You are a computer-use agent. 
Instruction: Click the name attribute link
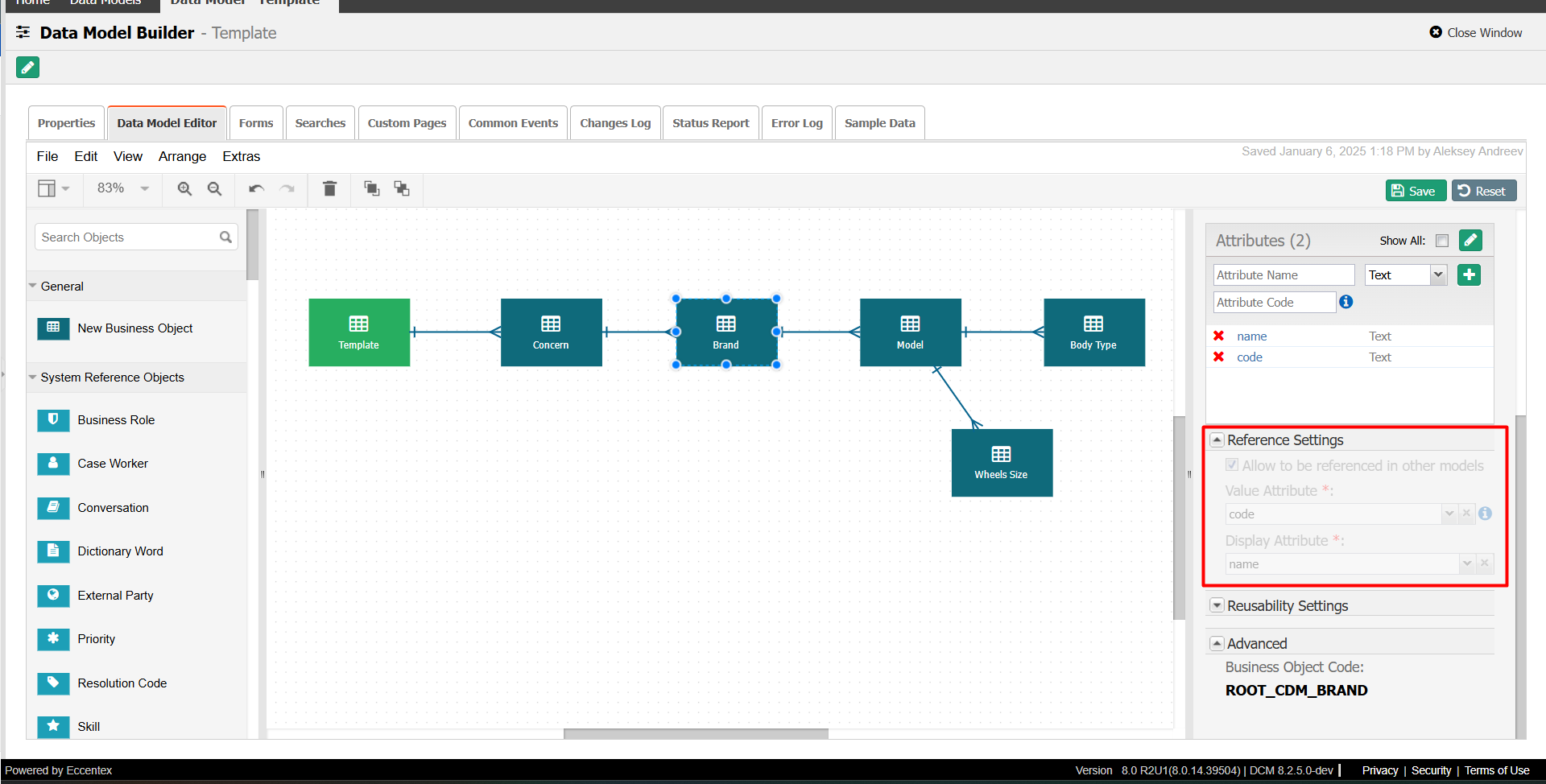(x=1252, y=336)
